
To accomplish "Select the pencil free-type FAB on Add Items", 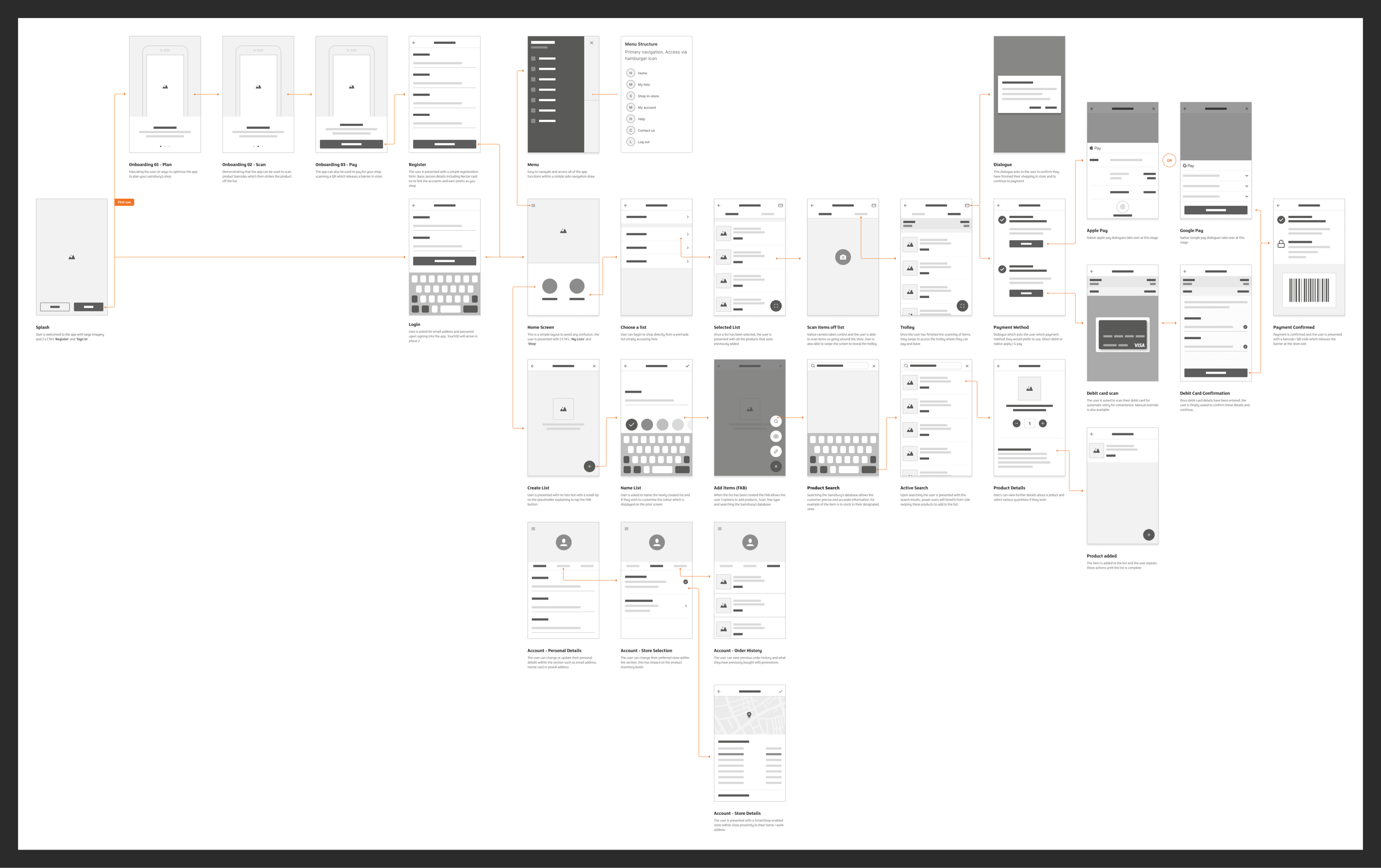I will pos(777,452).
